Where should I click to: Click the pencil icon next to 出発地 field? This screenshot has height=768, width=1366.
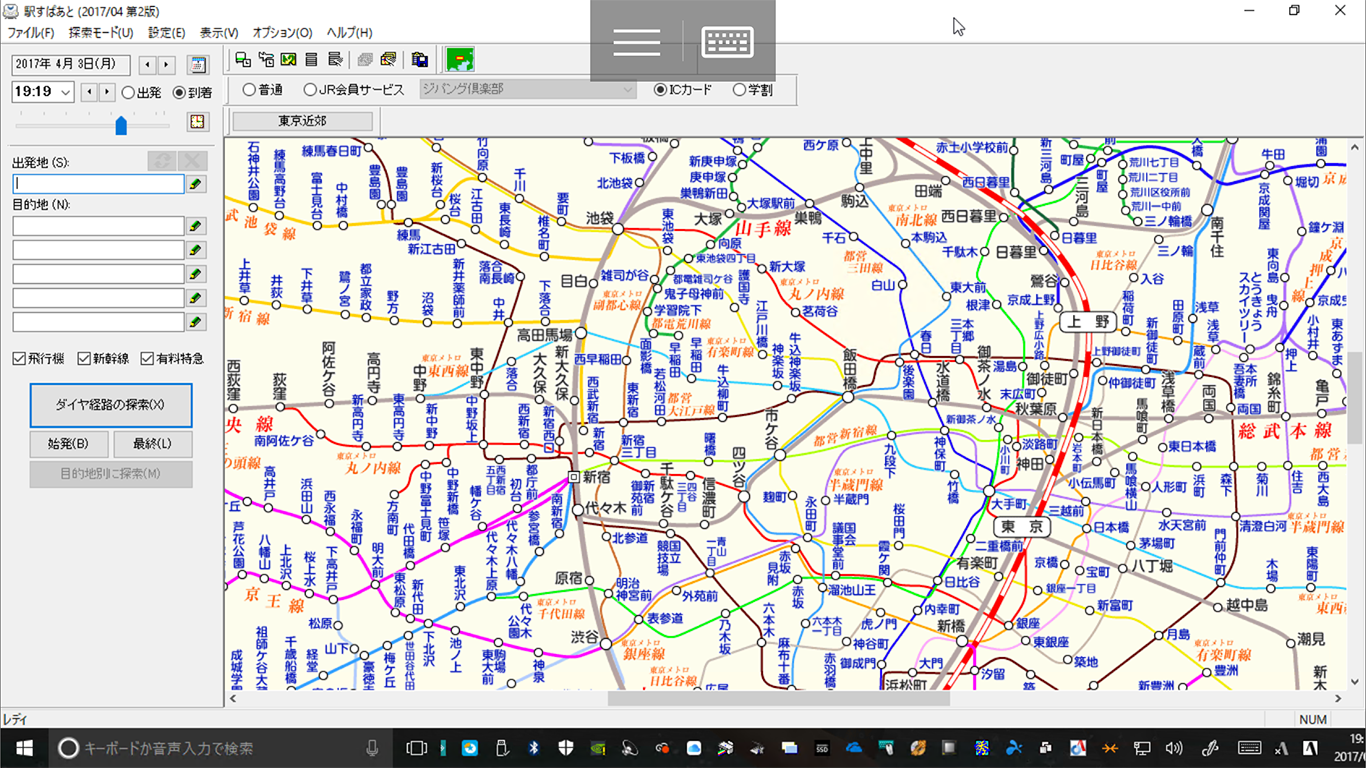[x=197, y=184]
